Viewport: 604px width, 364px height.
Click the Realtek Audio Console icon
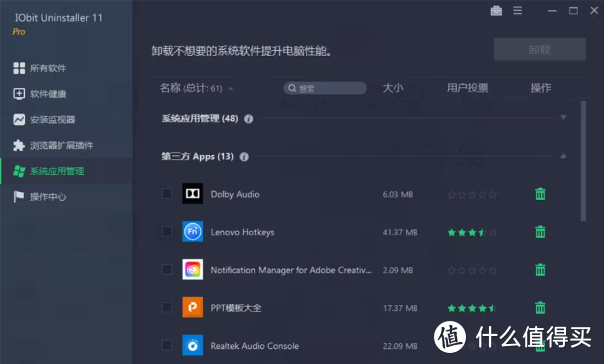click(193, 345)
